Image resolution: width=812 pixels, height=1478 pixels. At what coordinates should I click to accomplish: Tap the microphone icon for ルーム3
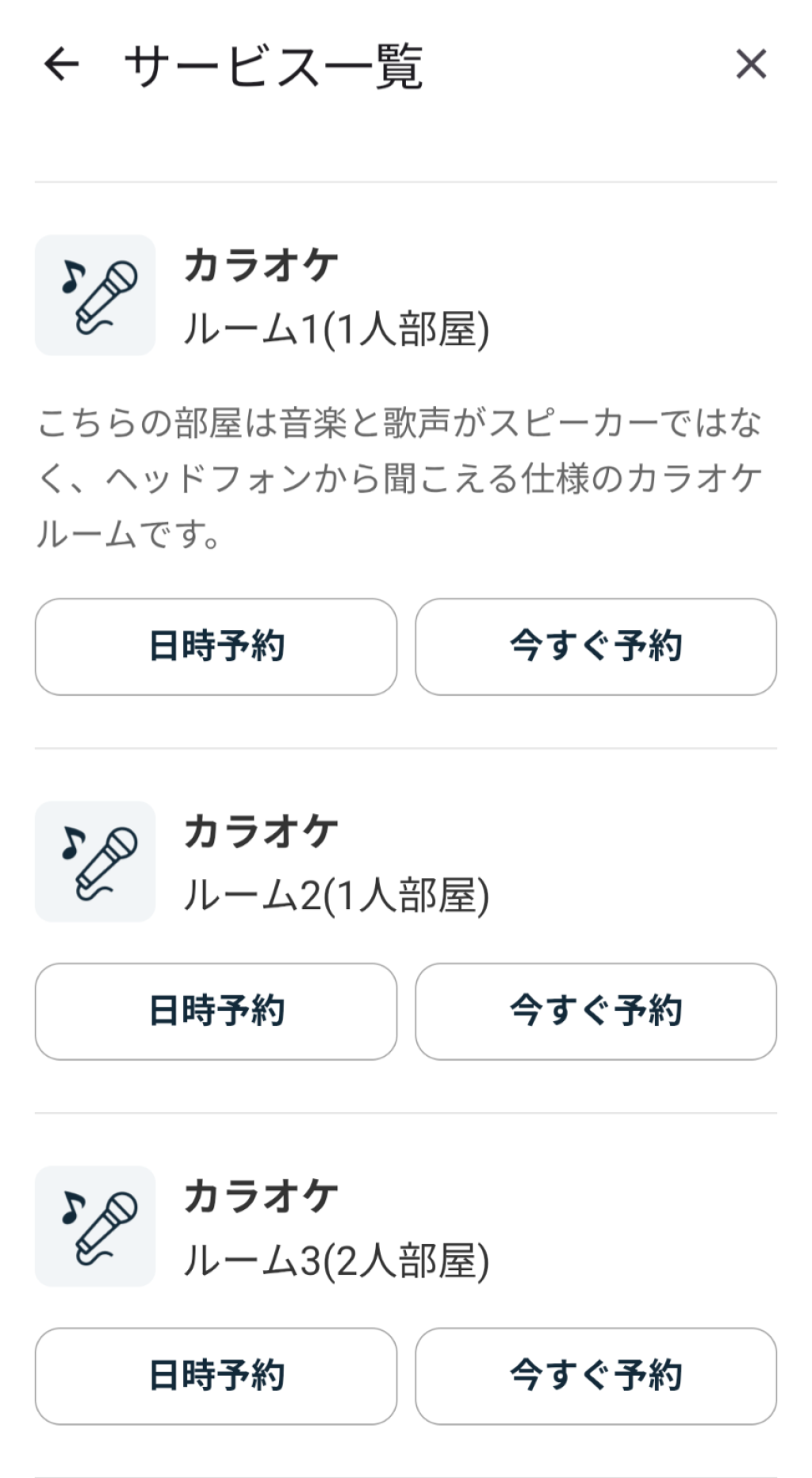coord(95,1227)
